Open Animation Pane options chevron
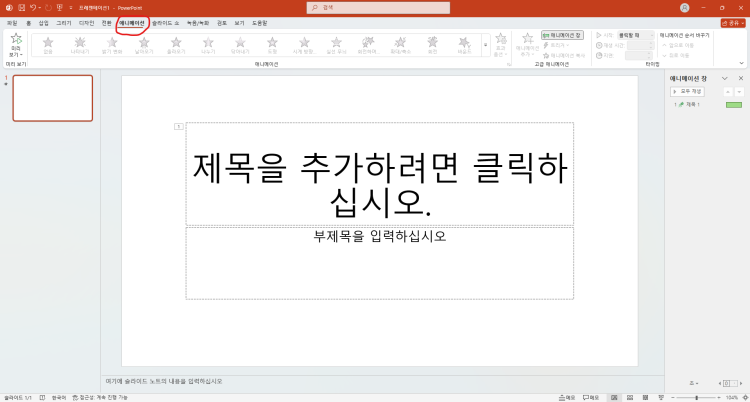750x402 pixels. [x=725, y=78]
